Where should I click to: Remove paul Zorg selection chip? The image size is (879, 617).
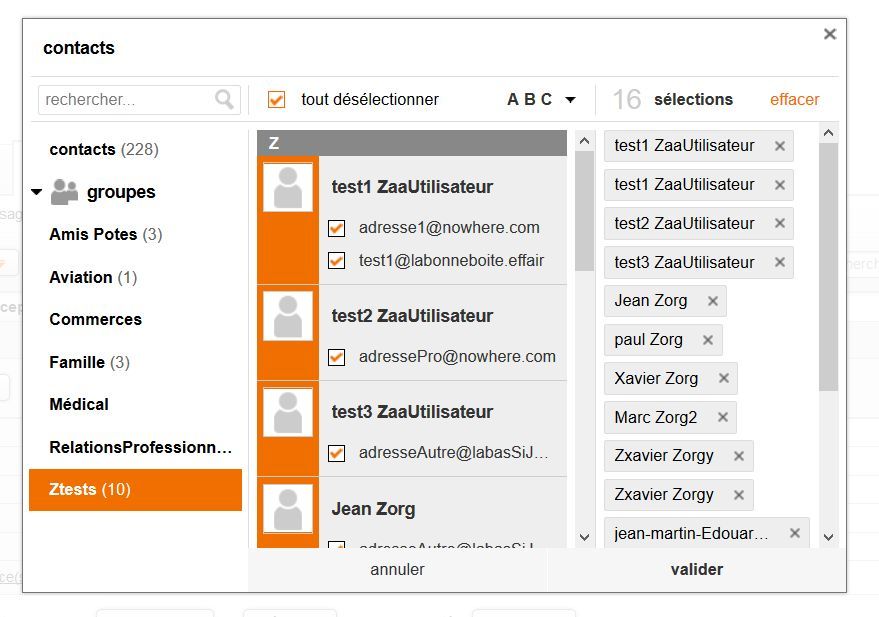tap(708, 340)
